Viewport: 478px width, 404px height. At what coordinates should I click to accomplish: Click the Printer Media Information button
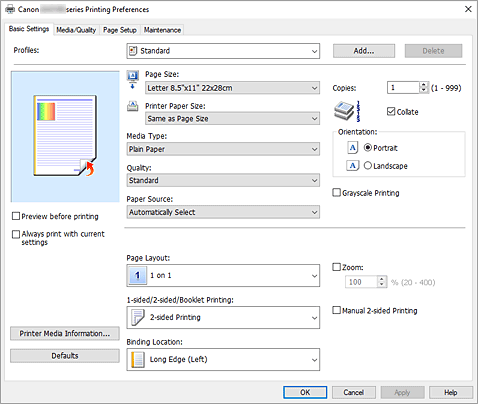point(65,333)
